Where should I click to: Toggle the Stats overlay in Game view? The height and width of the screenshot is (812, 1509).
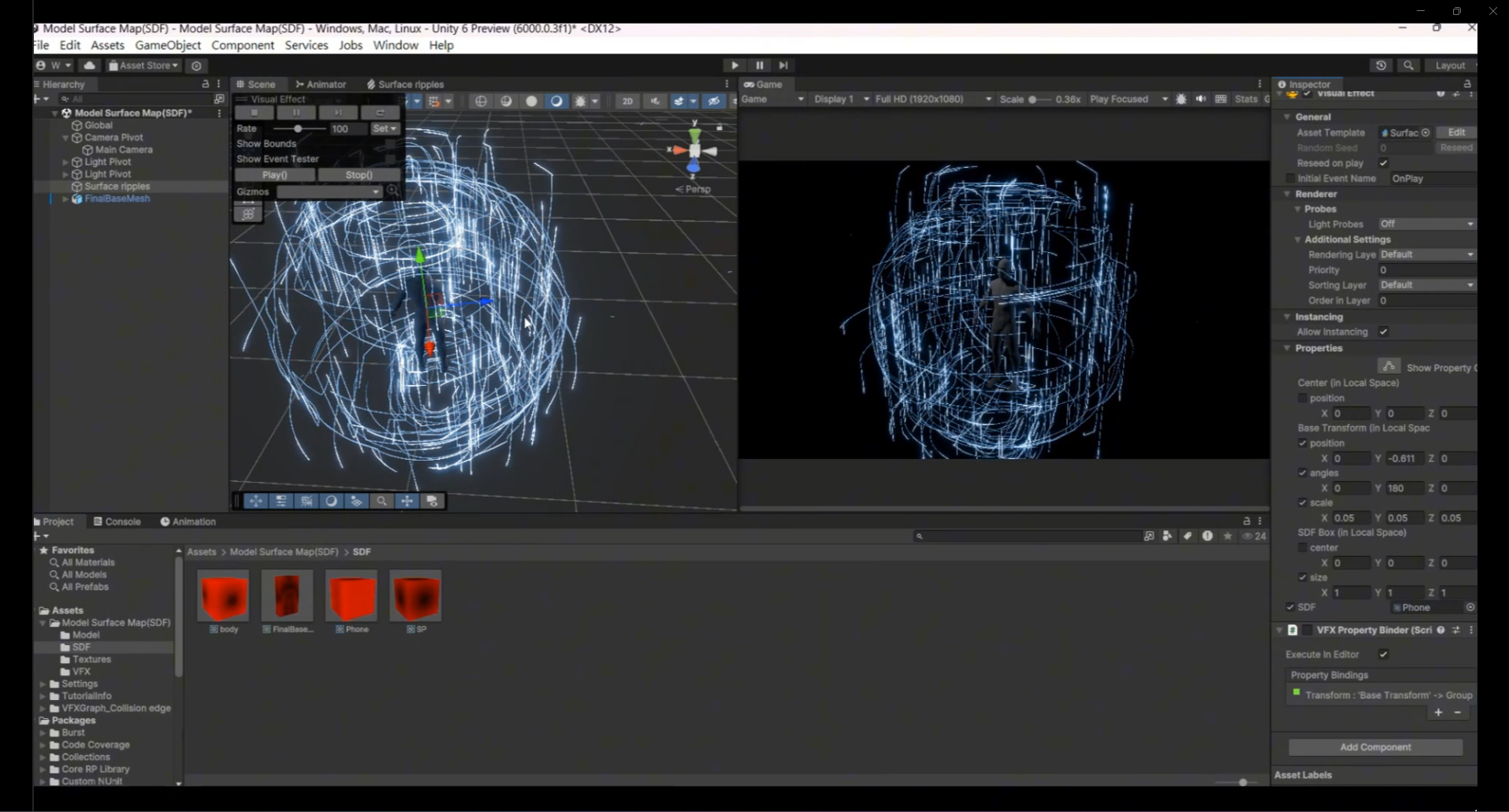(1246, 99)
